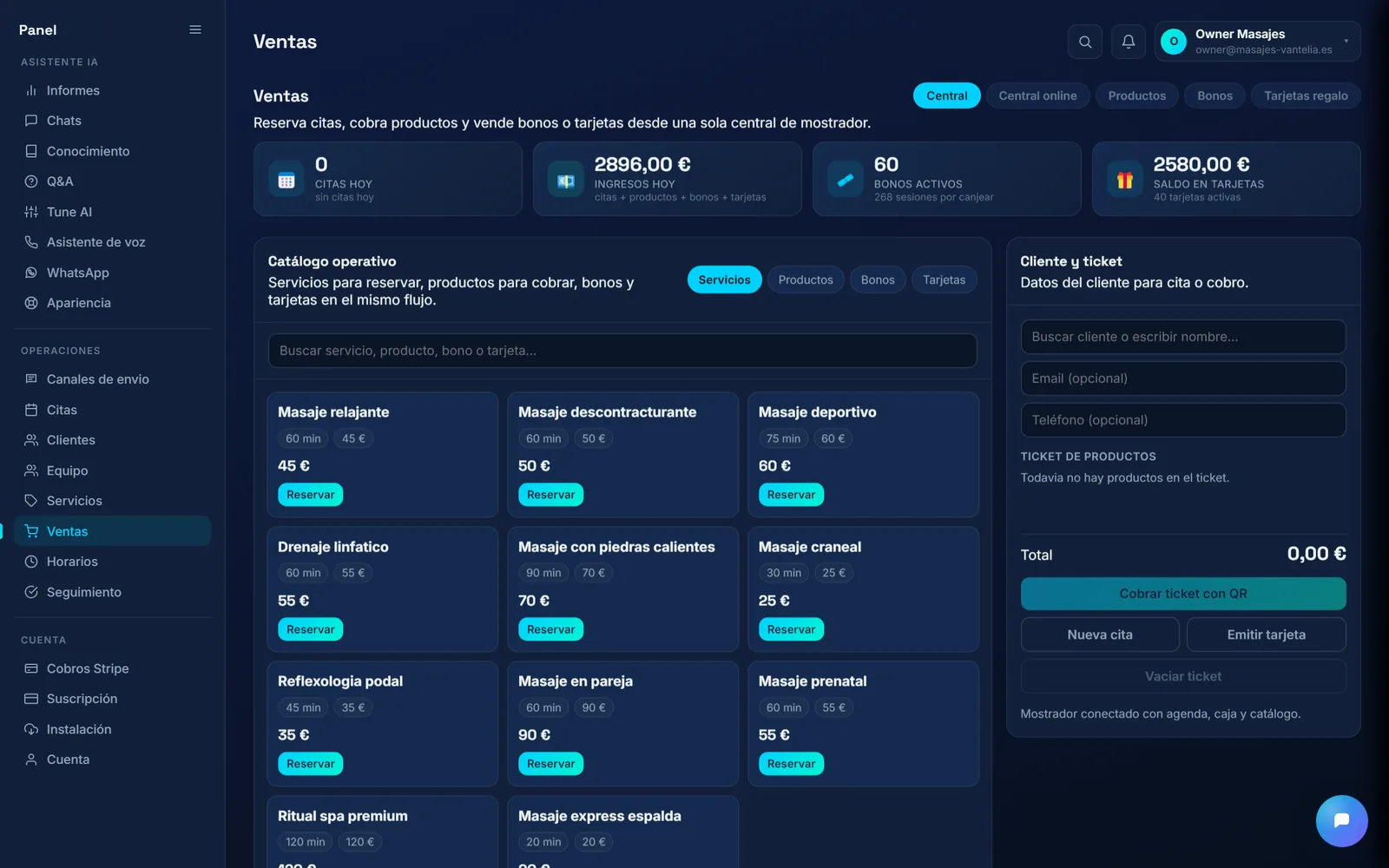The image size is (1389, 868).
Task: Click the Masaje express espalda card title
Action: click(x=600, y=816)
